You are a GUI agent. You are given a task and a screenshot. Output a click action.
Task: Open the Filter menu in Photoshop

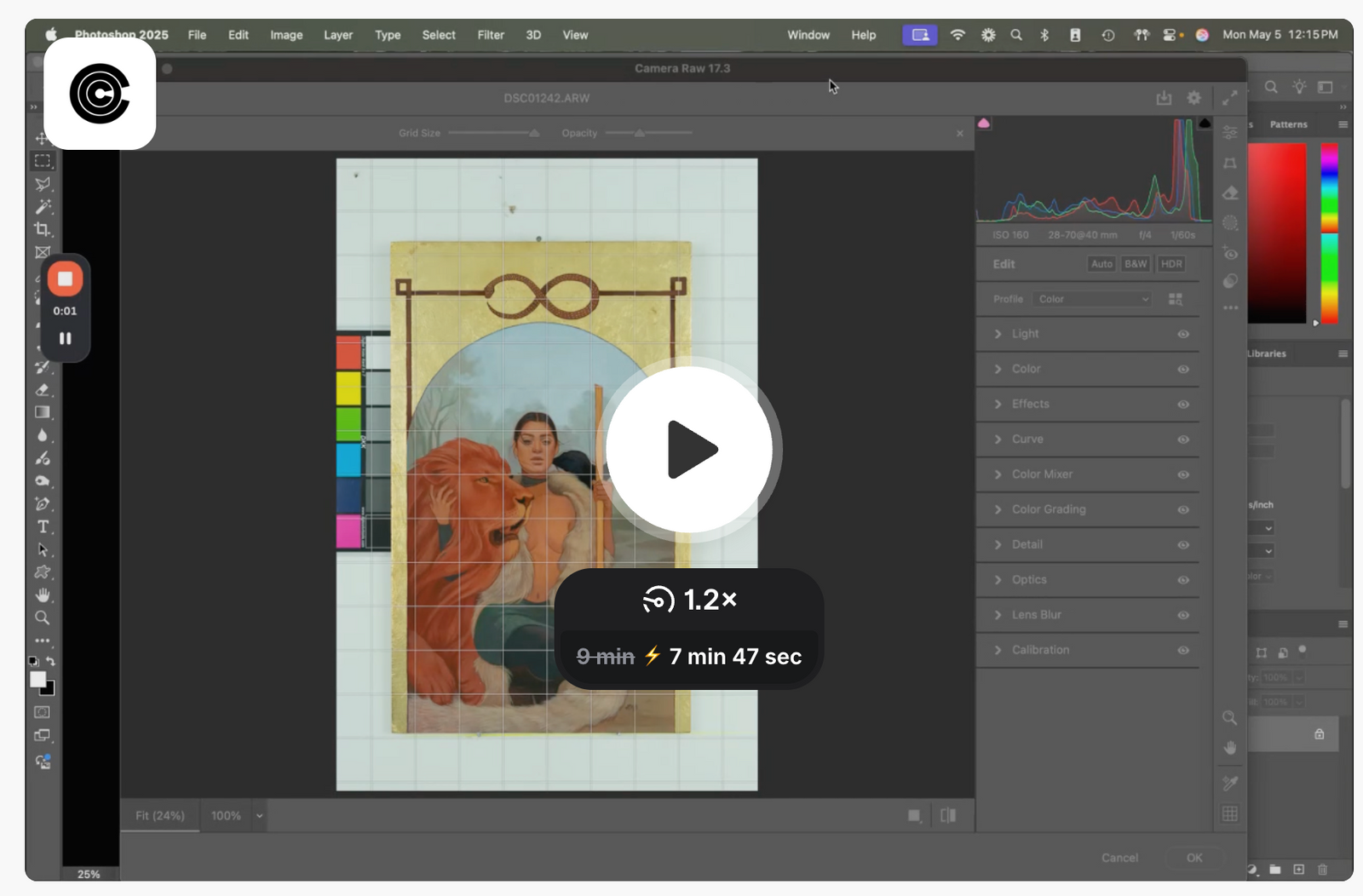coord(490,35)
